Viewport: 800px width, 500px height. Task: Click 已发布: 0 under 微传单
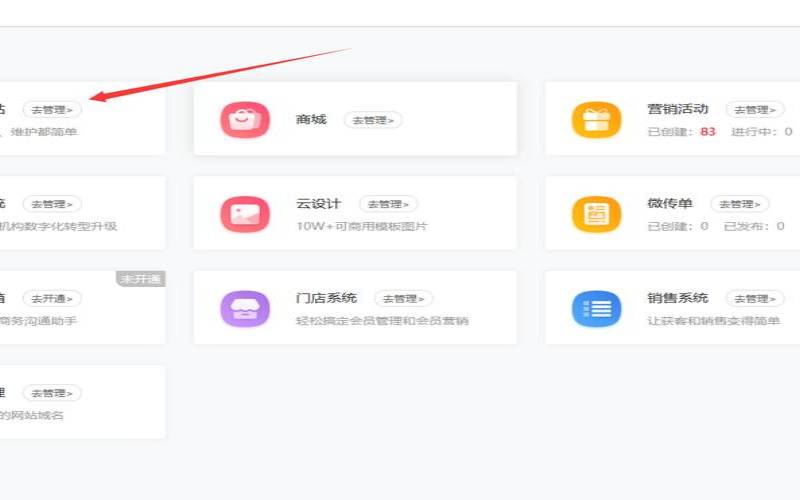[754, 226]
